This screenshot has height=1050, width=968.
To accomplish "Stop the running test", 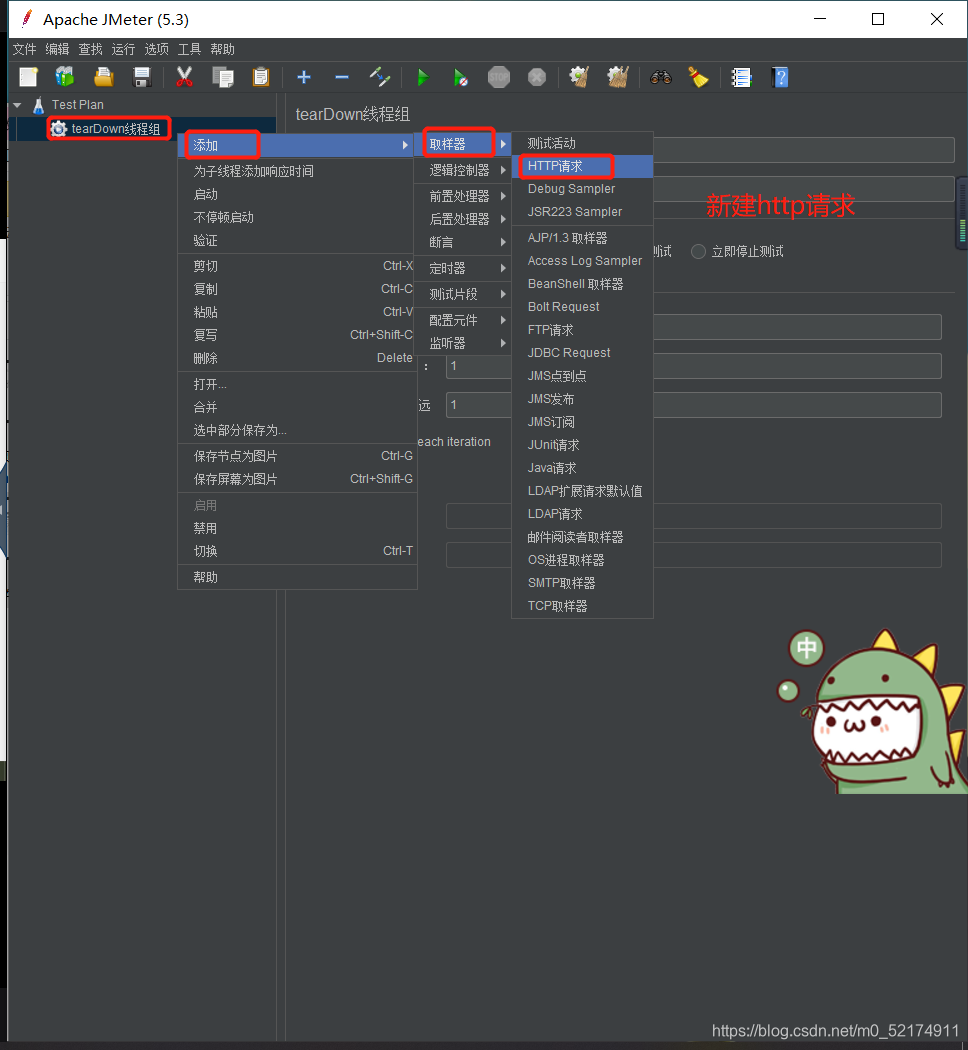I will pos(499,77).
